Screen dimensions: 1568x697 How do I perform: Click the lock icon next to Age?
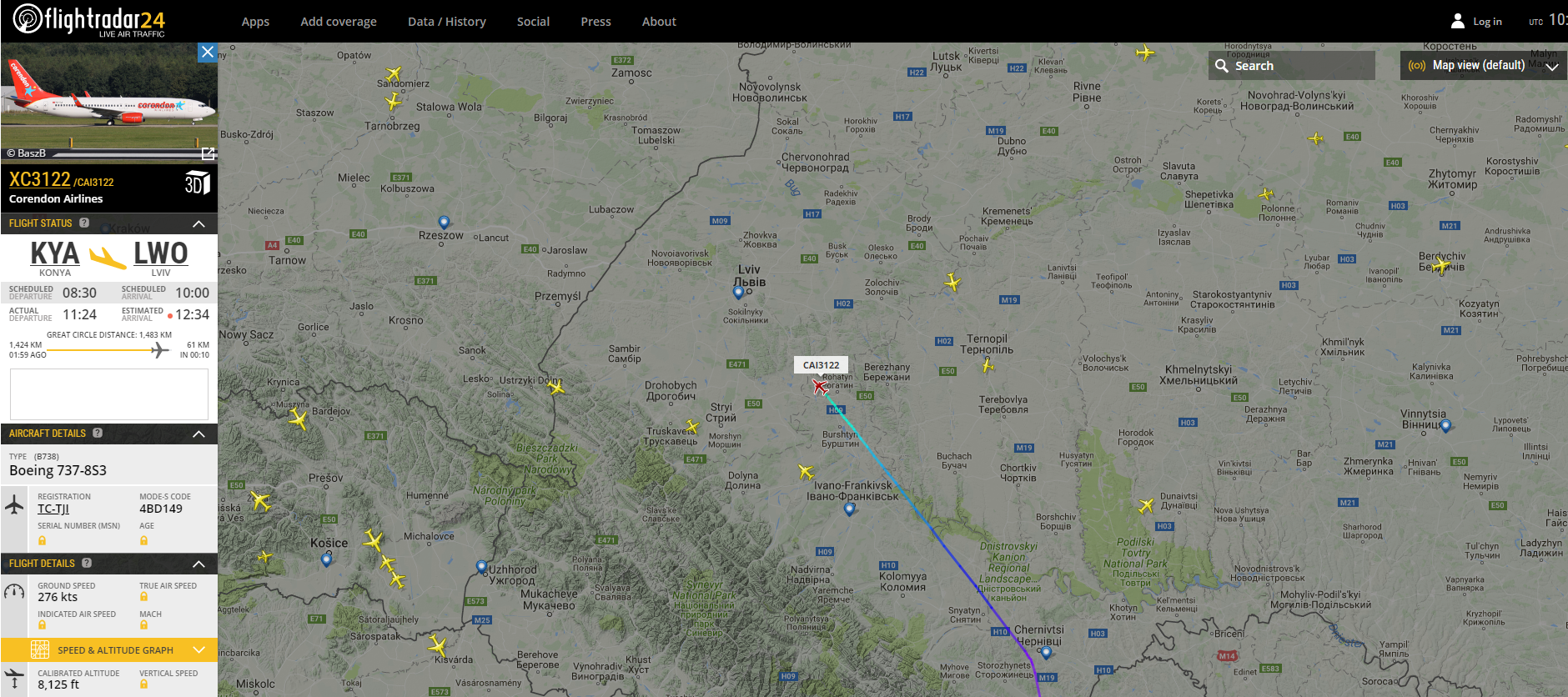(x=143, y=540)
